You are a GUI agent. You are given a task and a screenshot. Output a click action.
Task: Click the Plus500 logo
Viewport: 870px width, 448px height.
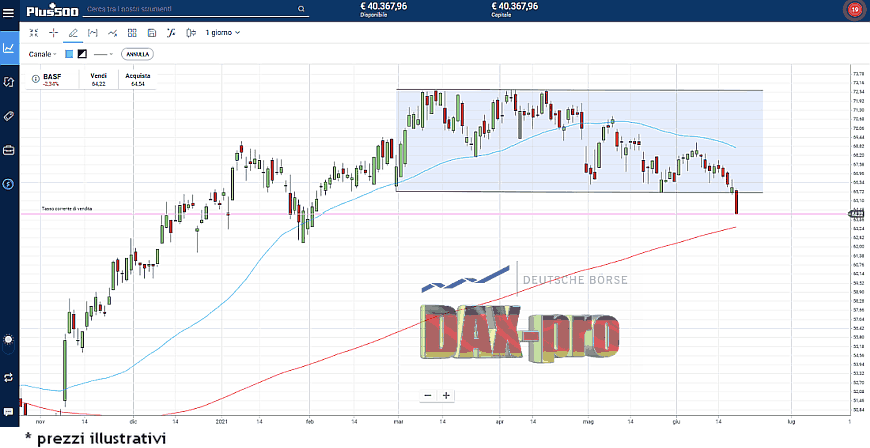(x=52, y=11)
